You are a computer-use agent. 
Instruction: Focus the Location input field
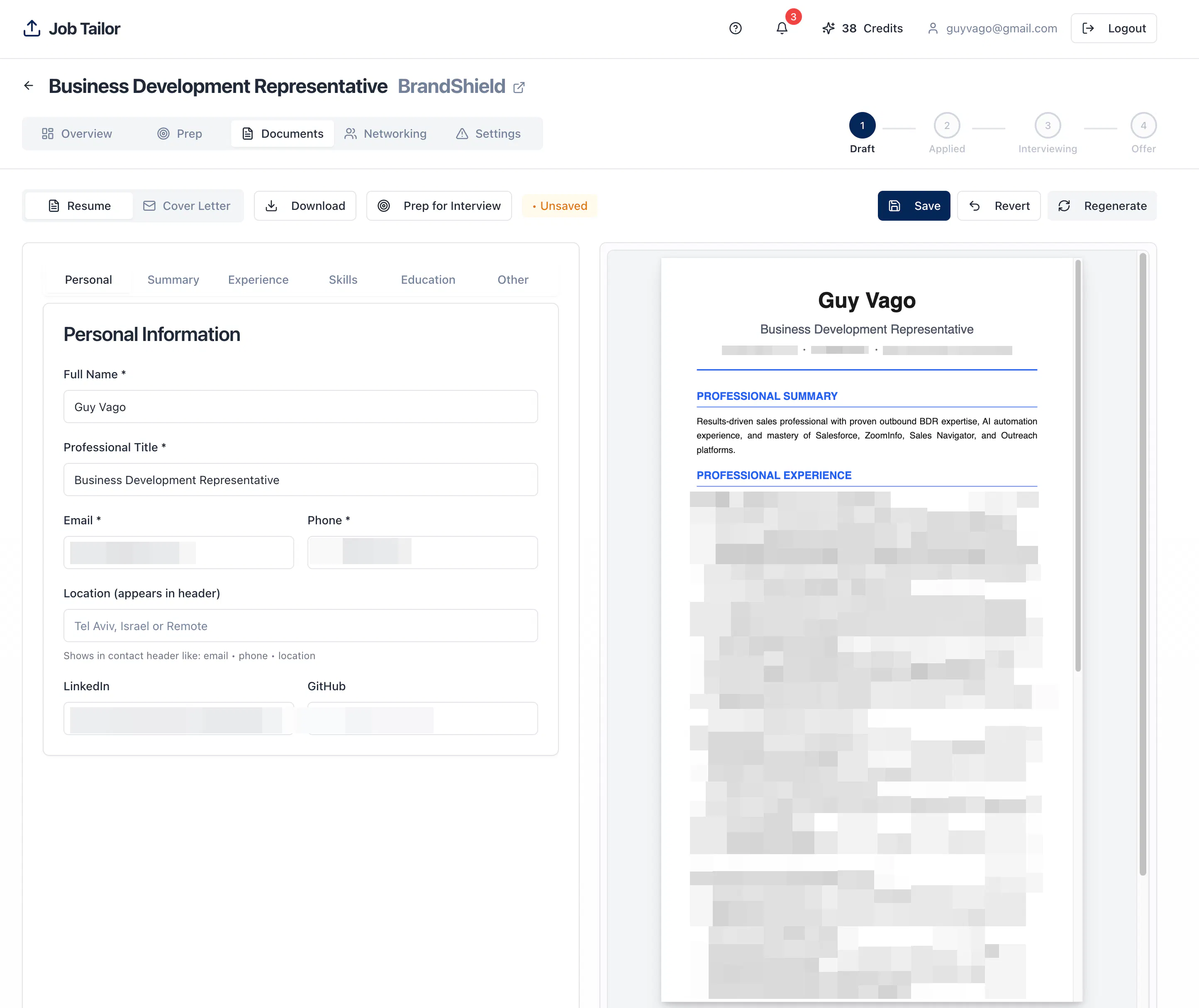pyautogui.click(x=301, y=626)
